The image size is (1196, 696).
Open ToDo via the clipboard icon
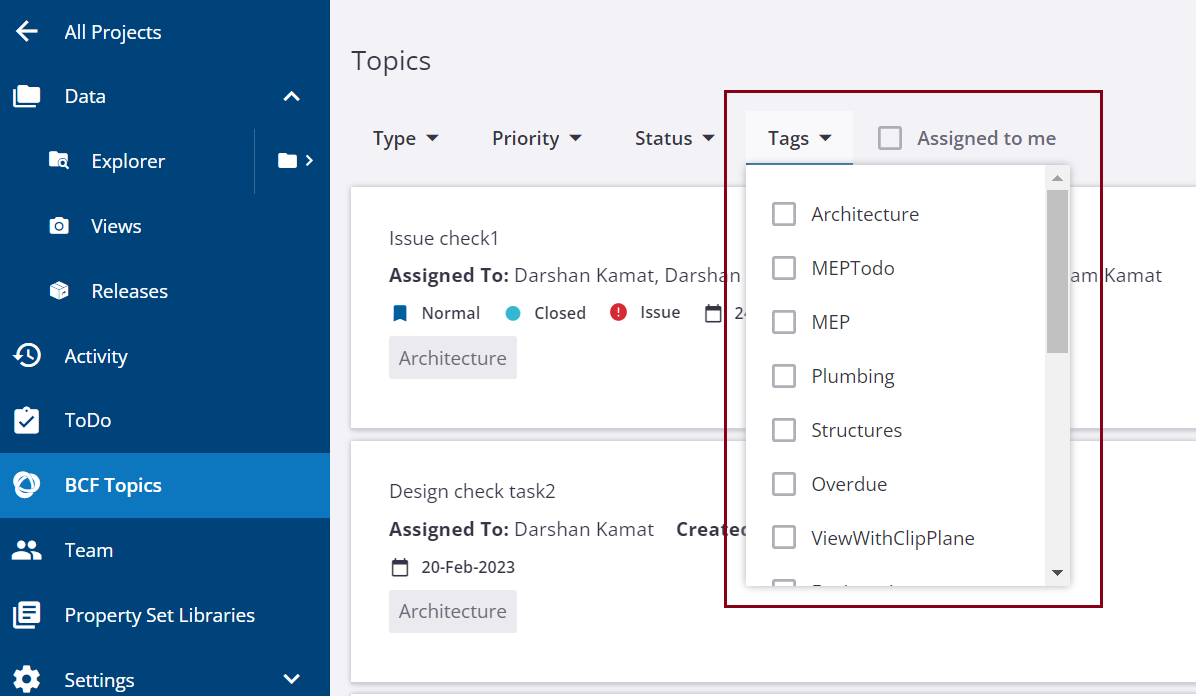coord(27,420)
